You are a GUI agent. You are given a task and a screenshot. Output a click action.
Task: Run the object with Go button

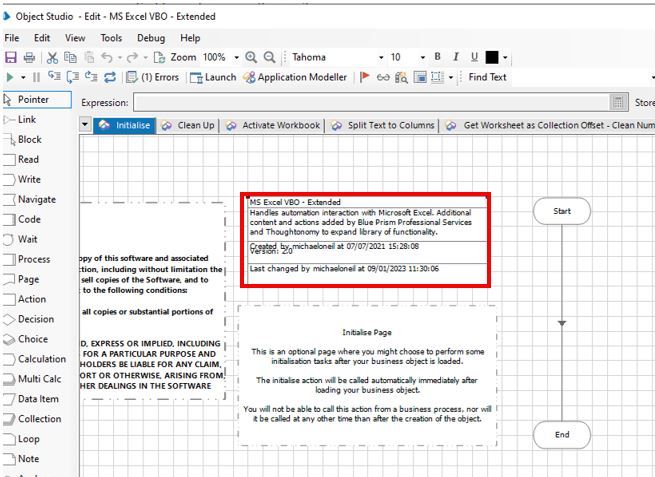coord(10,77)
